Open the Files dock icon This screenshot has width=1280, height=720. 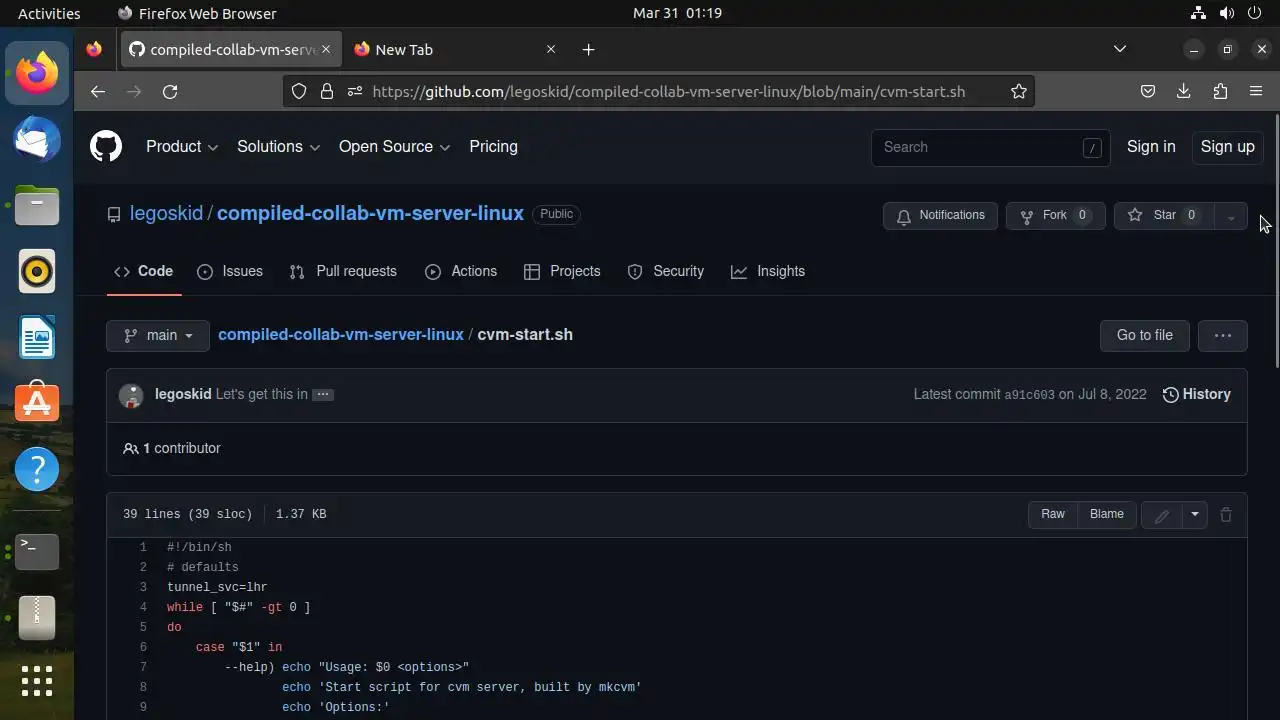[x=37, y=205]
